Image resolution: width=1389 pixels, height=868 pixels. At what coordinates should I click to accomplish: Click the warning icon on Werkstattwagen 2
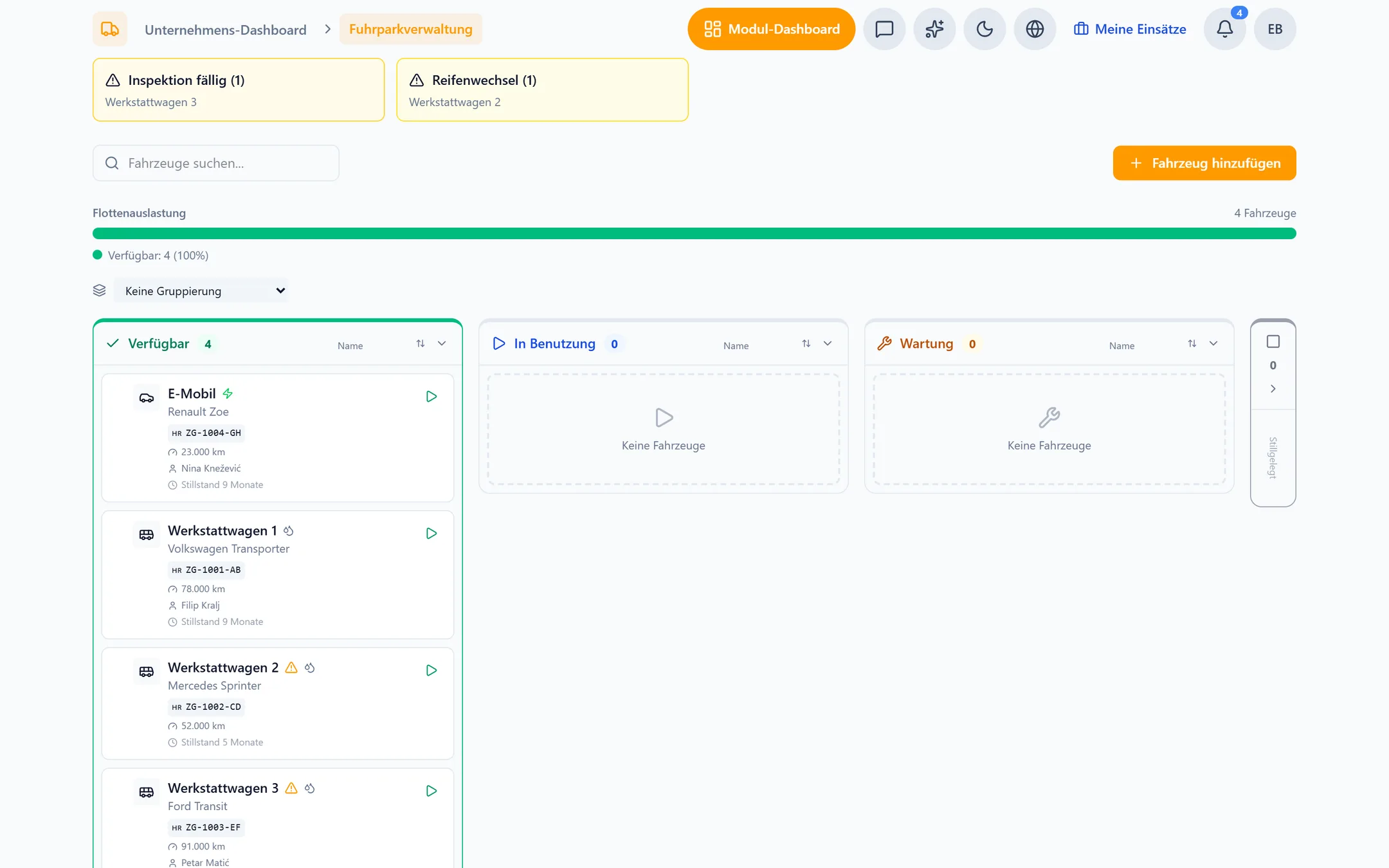[291, 667]
